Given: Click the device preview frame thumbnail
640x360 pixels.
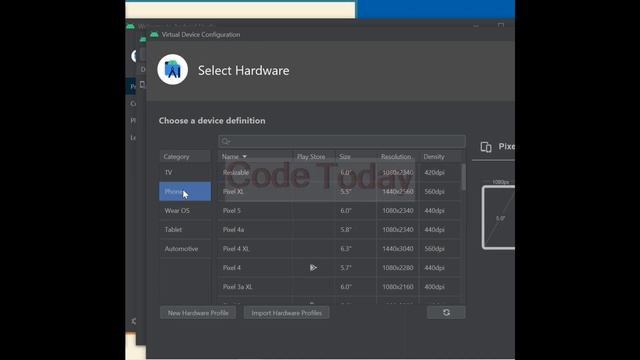Looking at the screenshot, I should [498, 217].
